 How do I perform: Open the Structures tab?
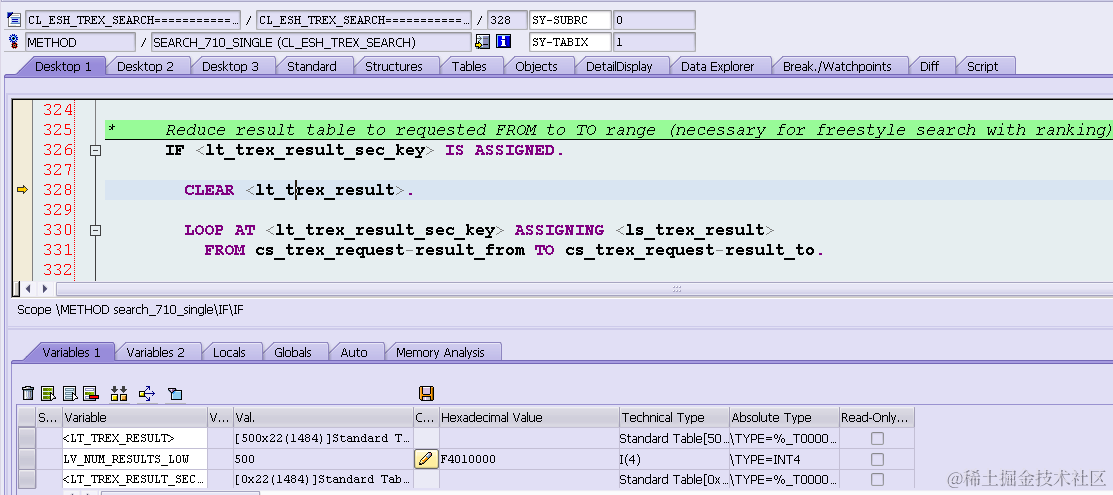point(394,66)
